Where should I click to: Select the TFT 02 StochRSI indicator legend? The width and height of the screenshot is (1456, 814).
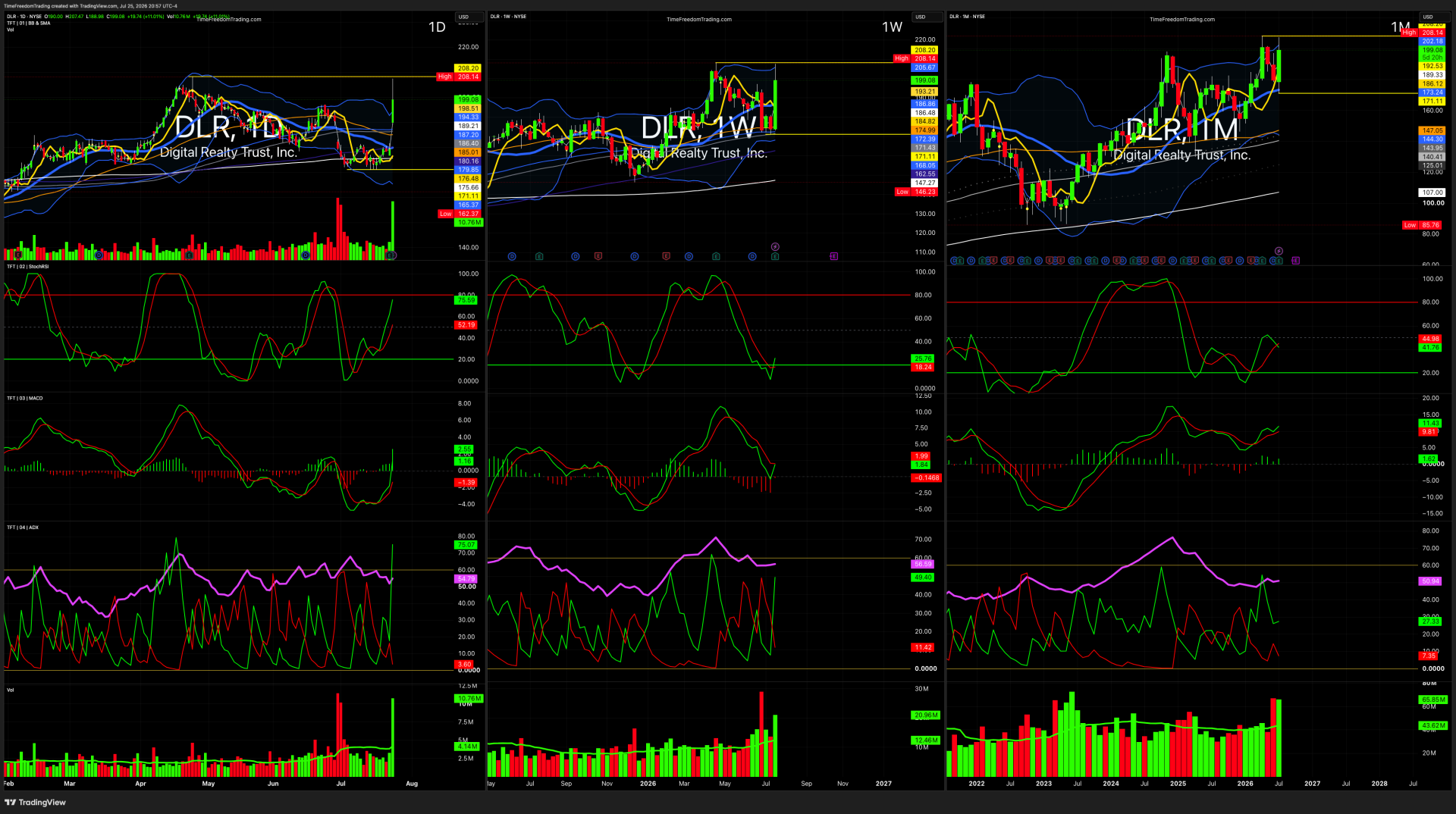tap(28, 267)
